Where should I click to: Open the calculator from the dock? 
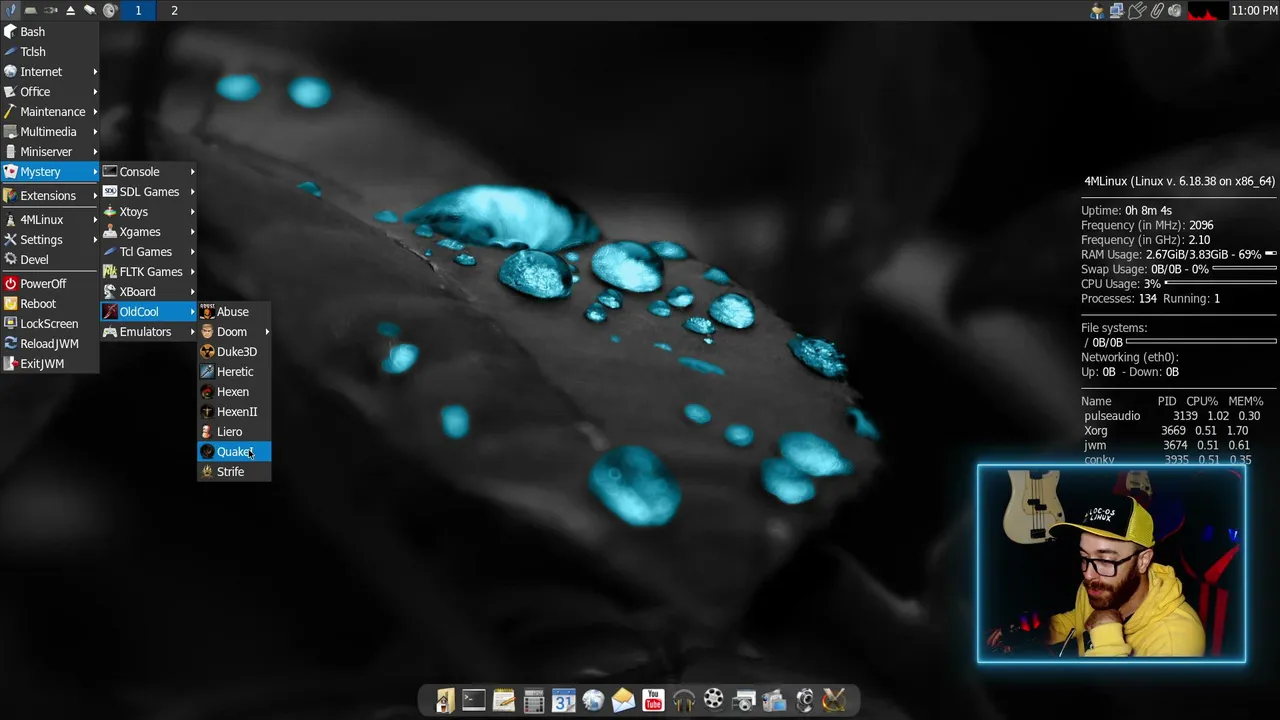coord(534,701)
